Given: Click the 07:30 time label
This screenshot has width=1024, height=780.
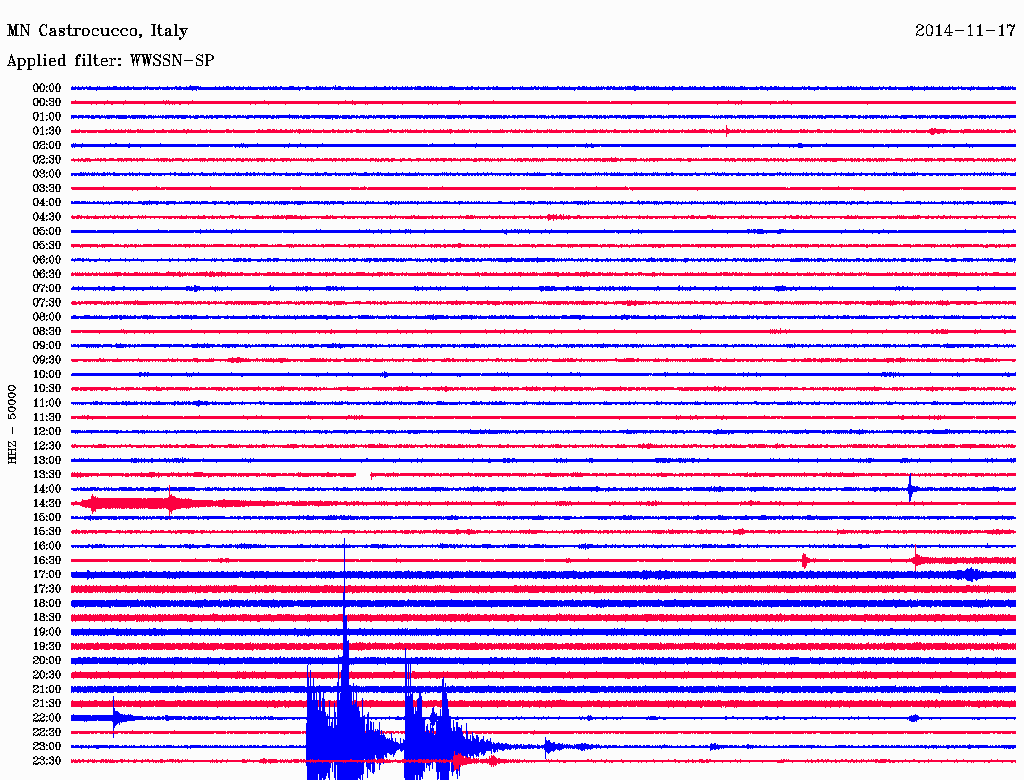Looking at the screenshot, I should (47, 302).
